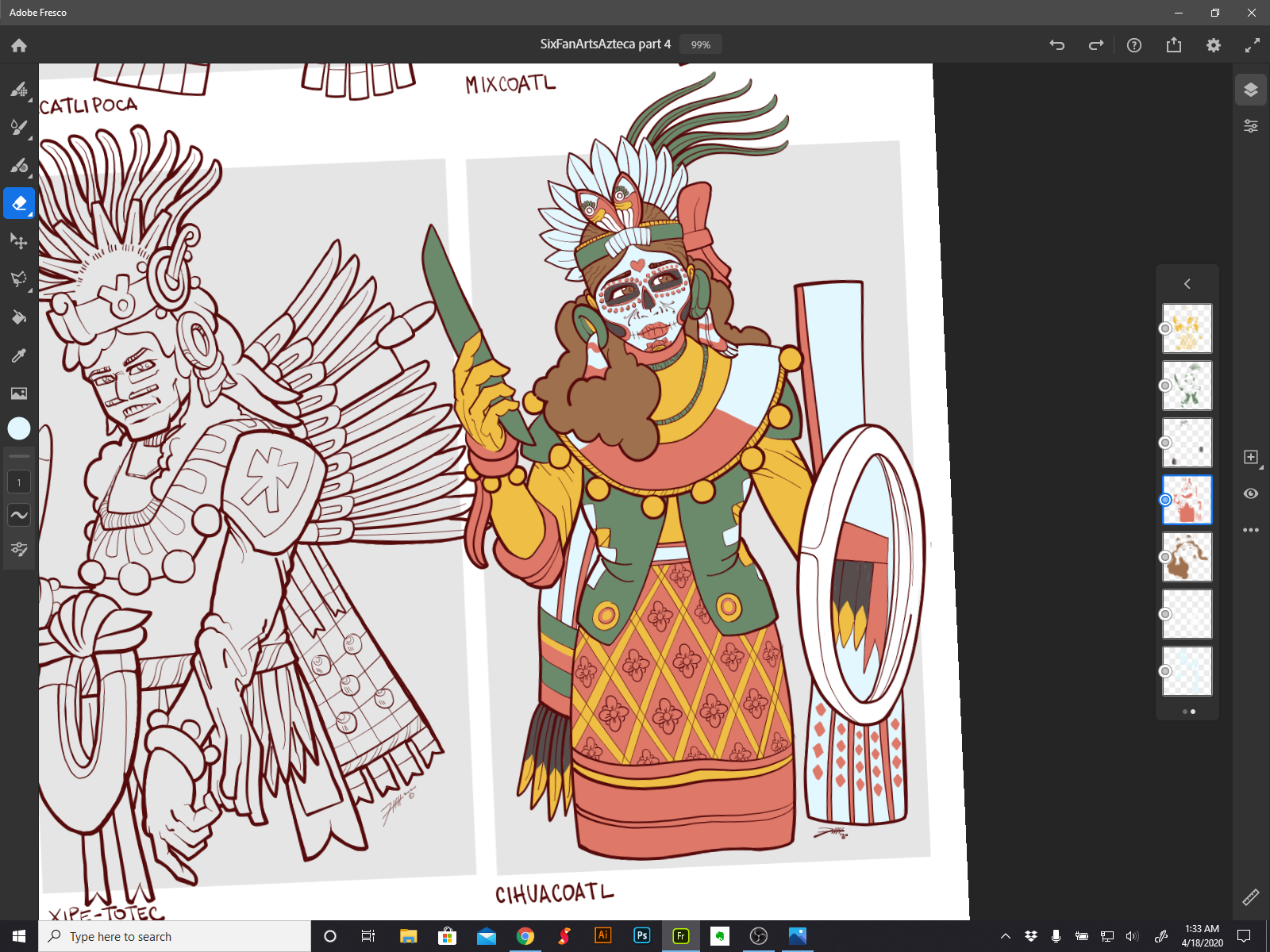Open Photoshop from the taskbar
The height and width of the screenshot is (952, 1270).
click(x=641, y=936)
